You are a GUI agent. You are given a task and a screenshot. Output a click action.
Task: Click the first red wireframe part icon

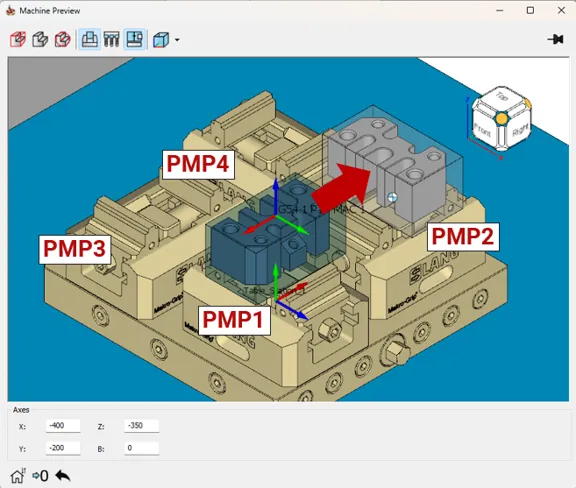click(18, 39)
